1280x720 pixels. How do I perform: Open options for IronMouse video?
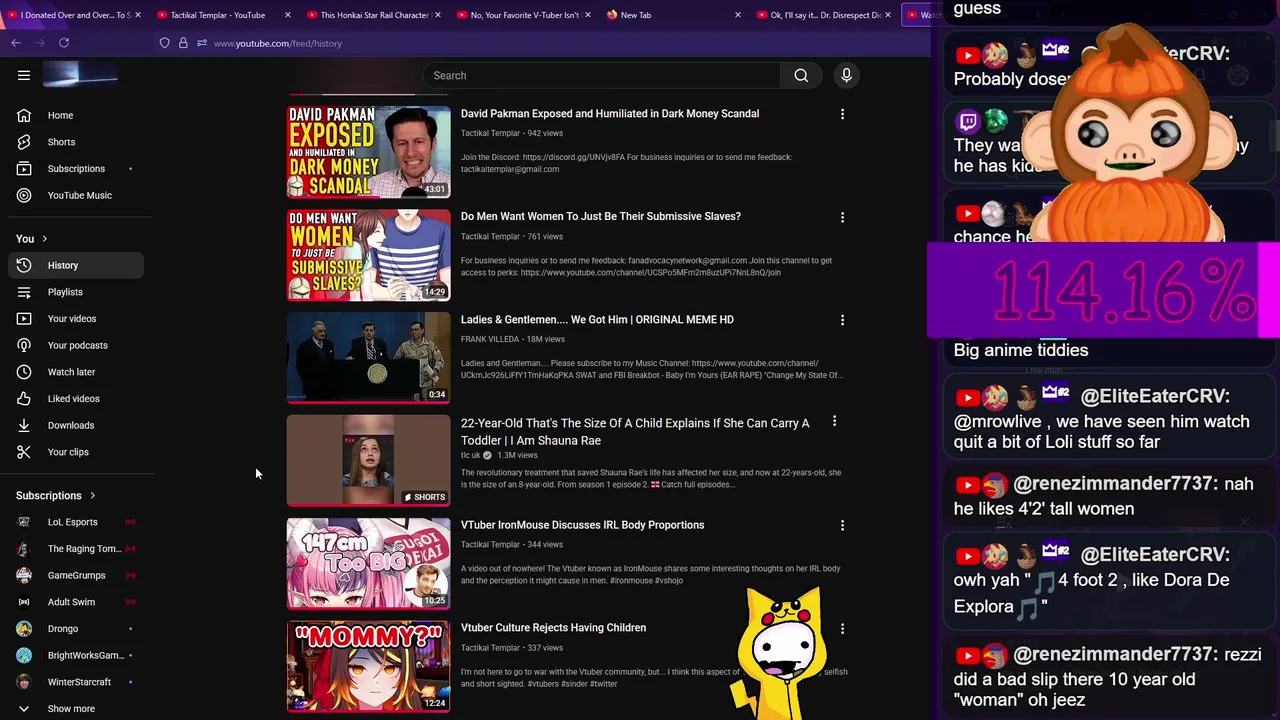coord(842,525)
